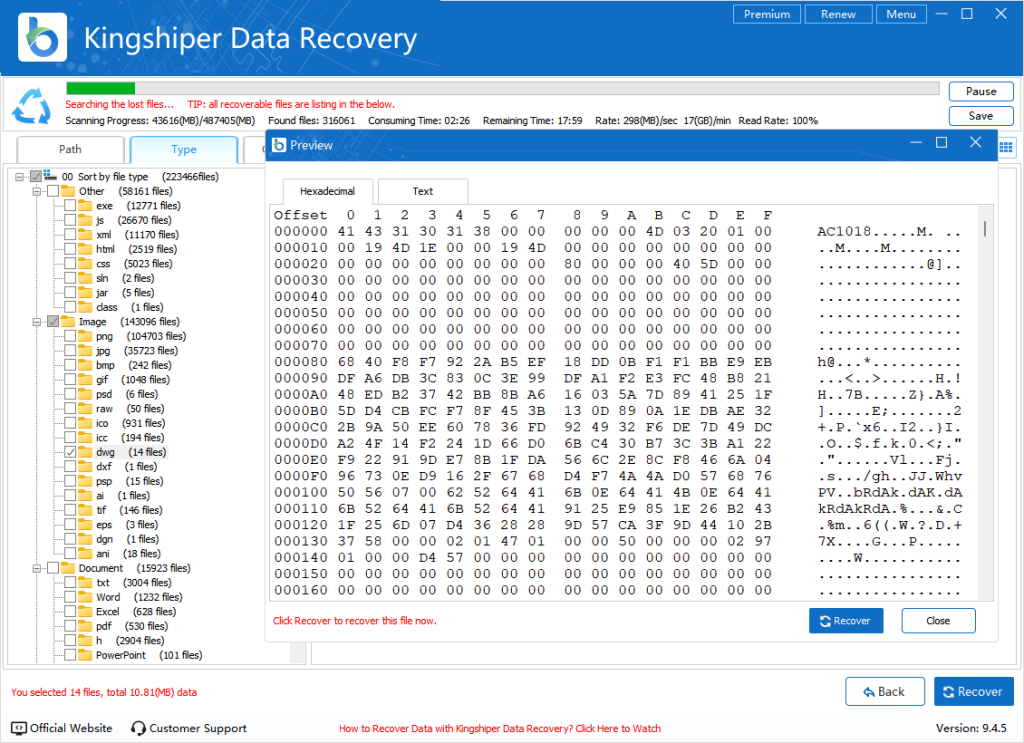1024x743 pixels.
Task: Click the PowerPoint folder icon
Action: (x=85, y=655)
